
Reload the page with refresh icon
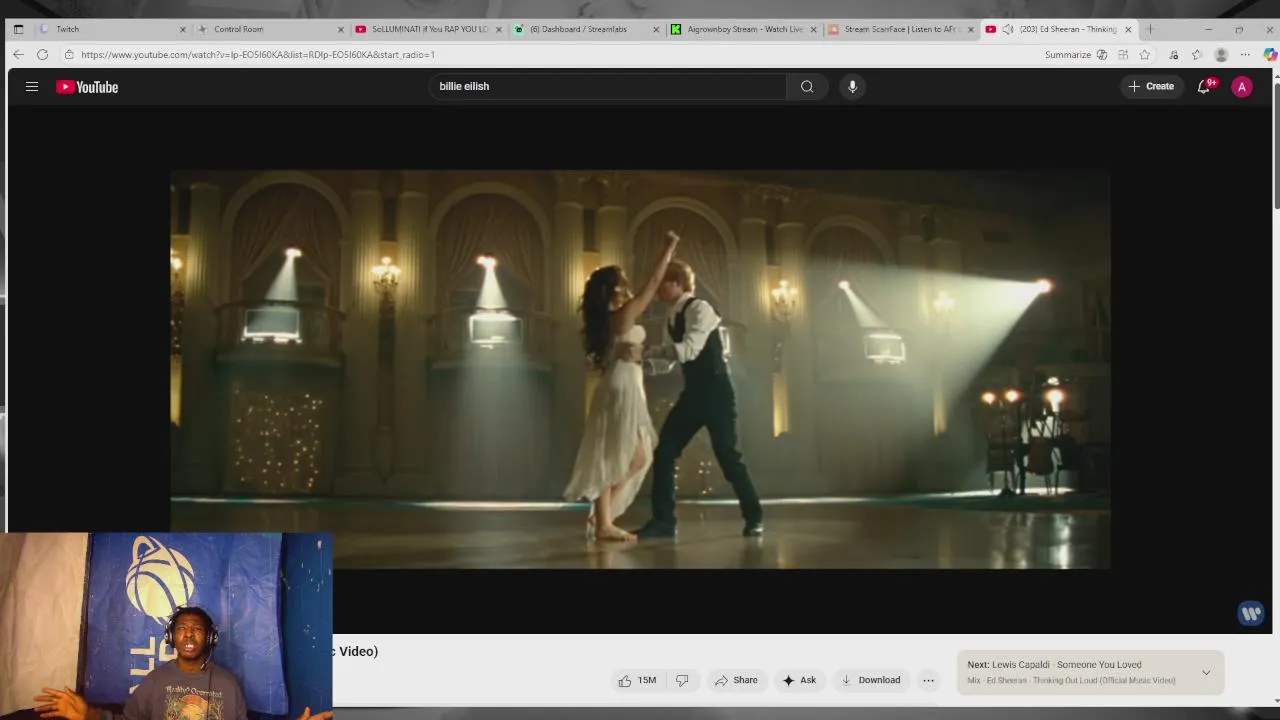coord(42,55)
